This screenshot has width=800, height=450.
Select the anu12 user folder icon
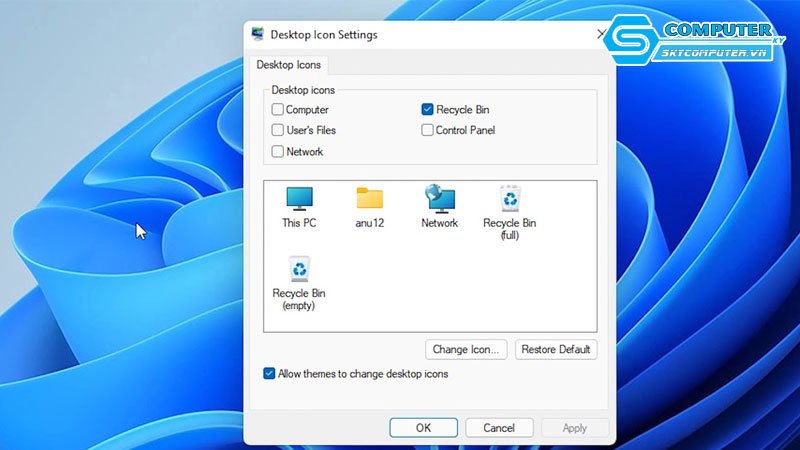click(370, 198)
